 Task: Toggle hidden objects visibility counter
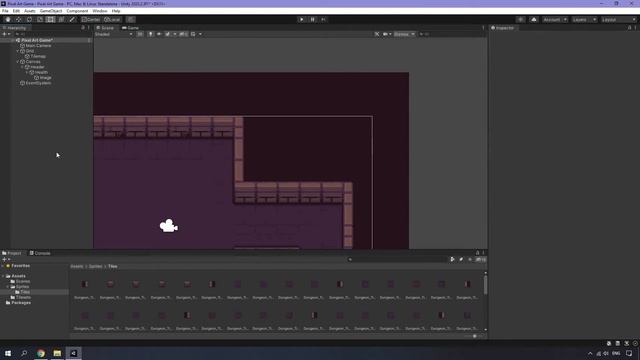pos(183,34)
